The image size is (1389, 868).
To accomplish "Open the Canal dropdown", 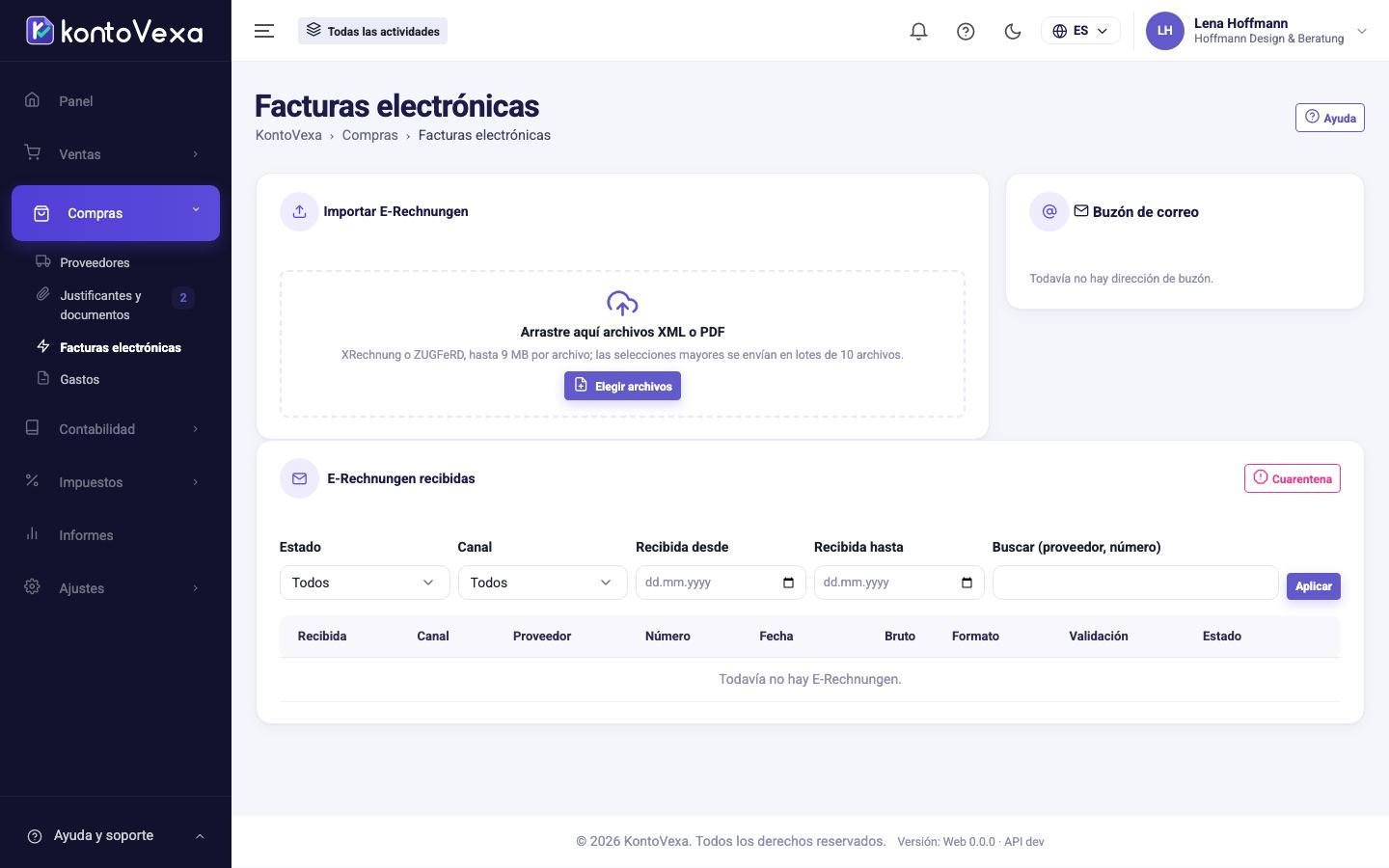I will coord(543,583).
